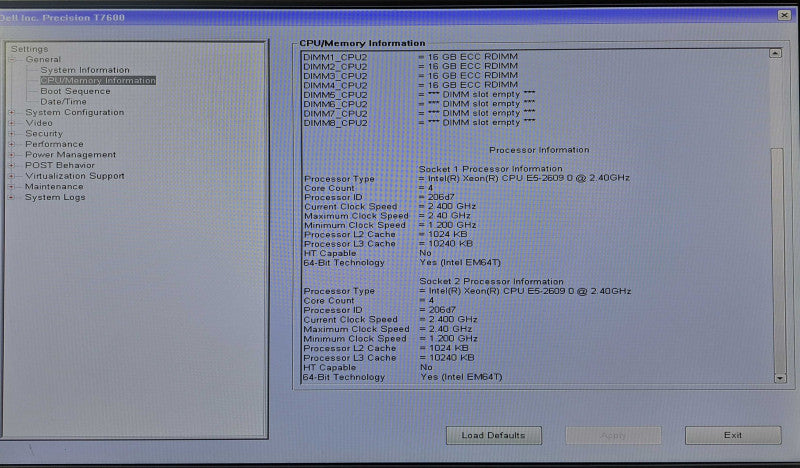Select Power Management label
800x468 pixels.
click(x=70, y=155)
